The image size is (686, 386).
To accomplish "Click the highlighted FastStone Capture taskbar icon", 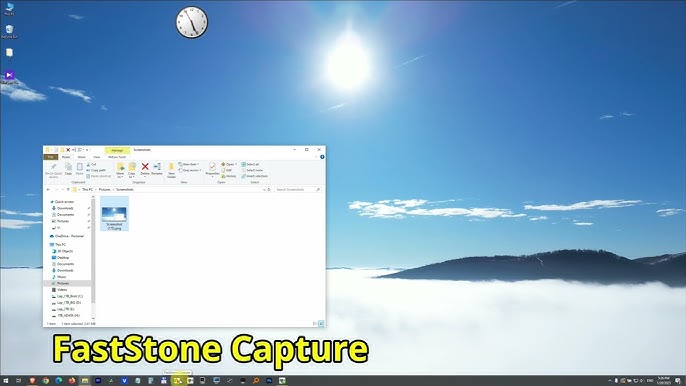I will click(177, 381).
